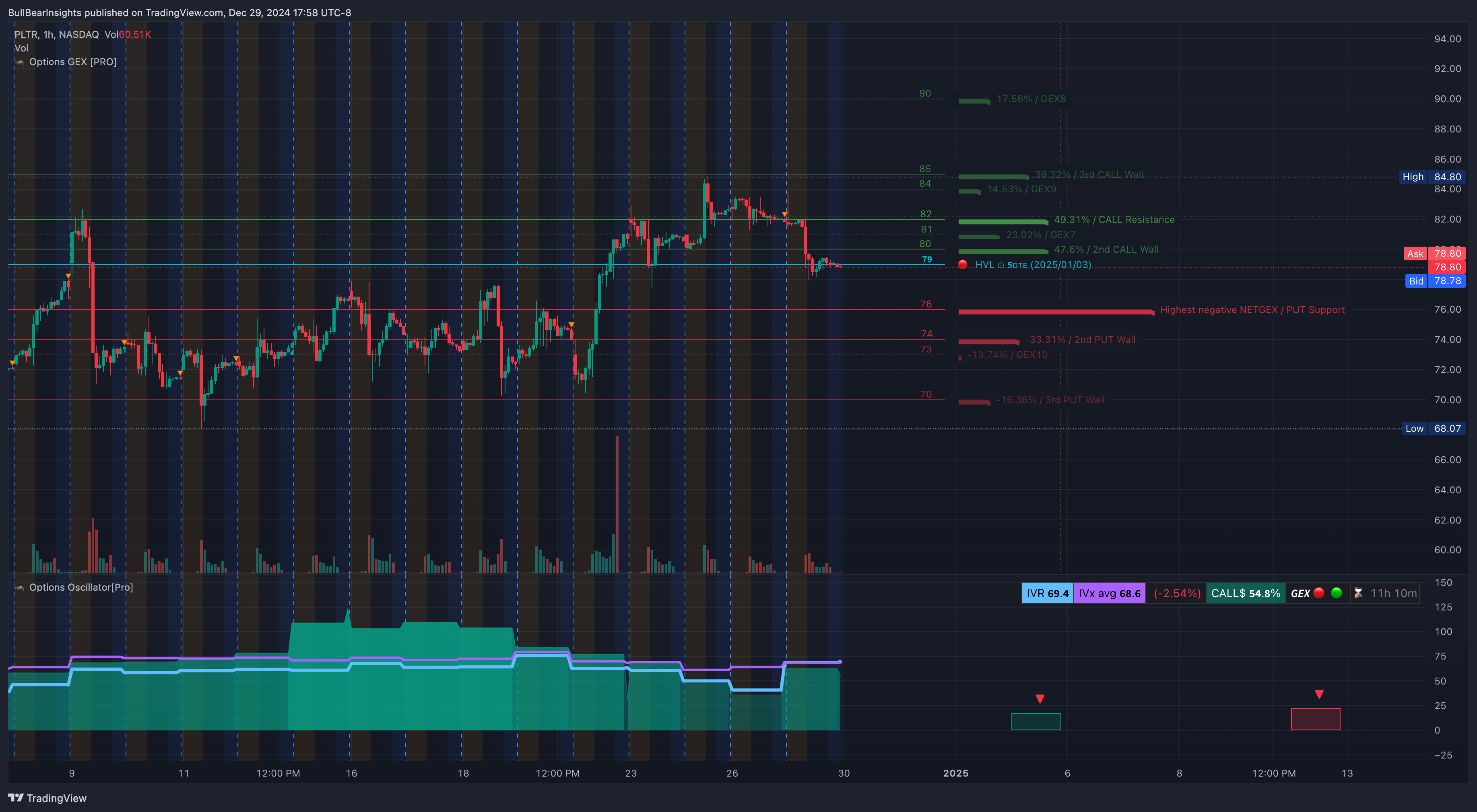Viewport: 1477px width, 812px height.
Task: Click the HVL 5DTE (2025/01/03) label
Action: click(x=1033, y=264)
